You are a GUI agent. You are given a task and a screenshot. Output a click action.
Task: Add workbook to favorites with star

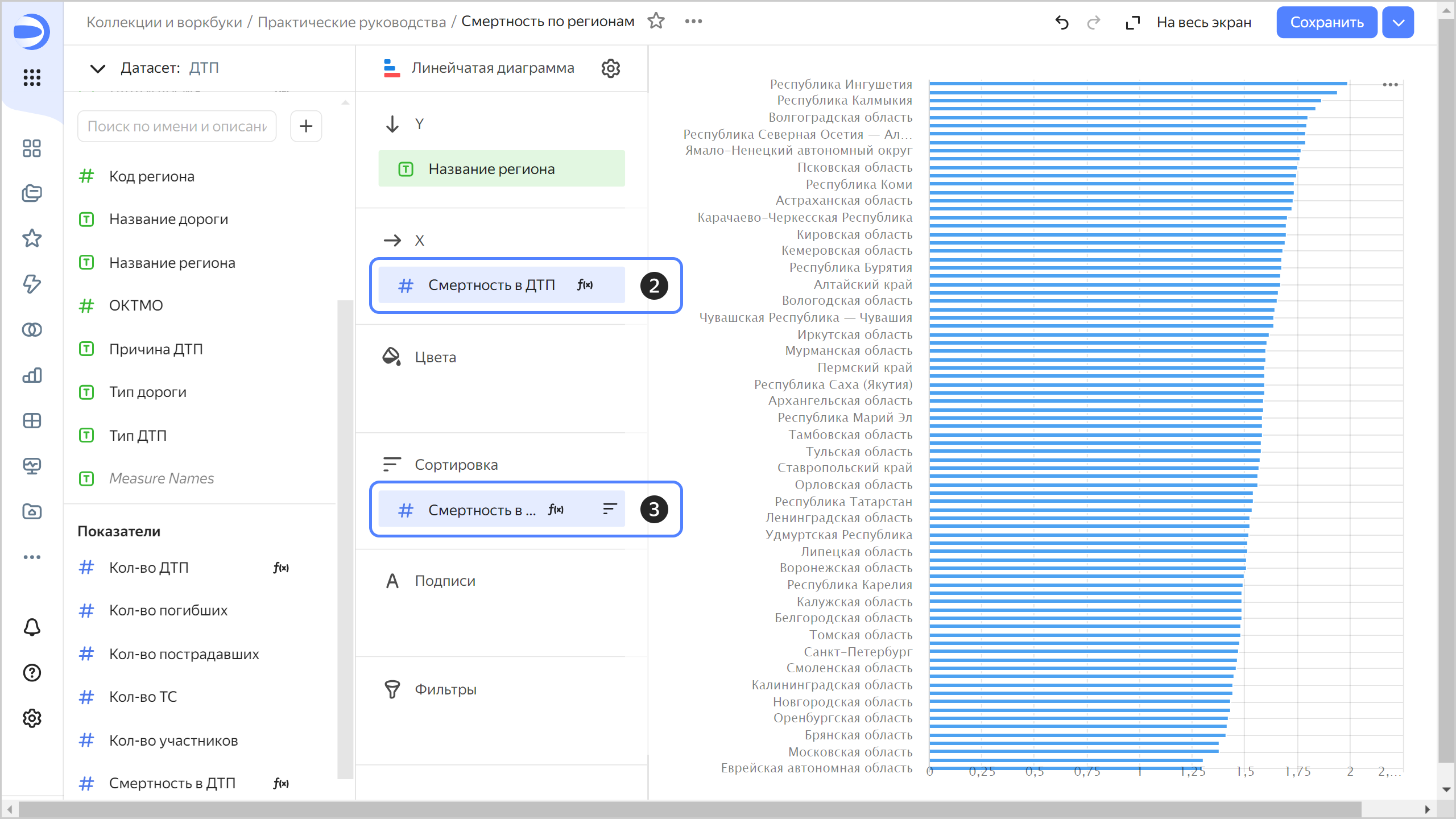coord(656,21)
